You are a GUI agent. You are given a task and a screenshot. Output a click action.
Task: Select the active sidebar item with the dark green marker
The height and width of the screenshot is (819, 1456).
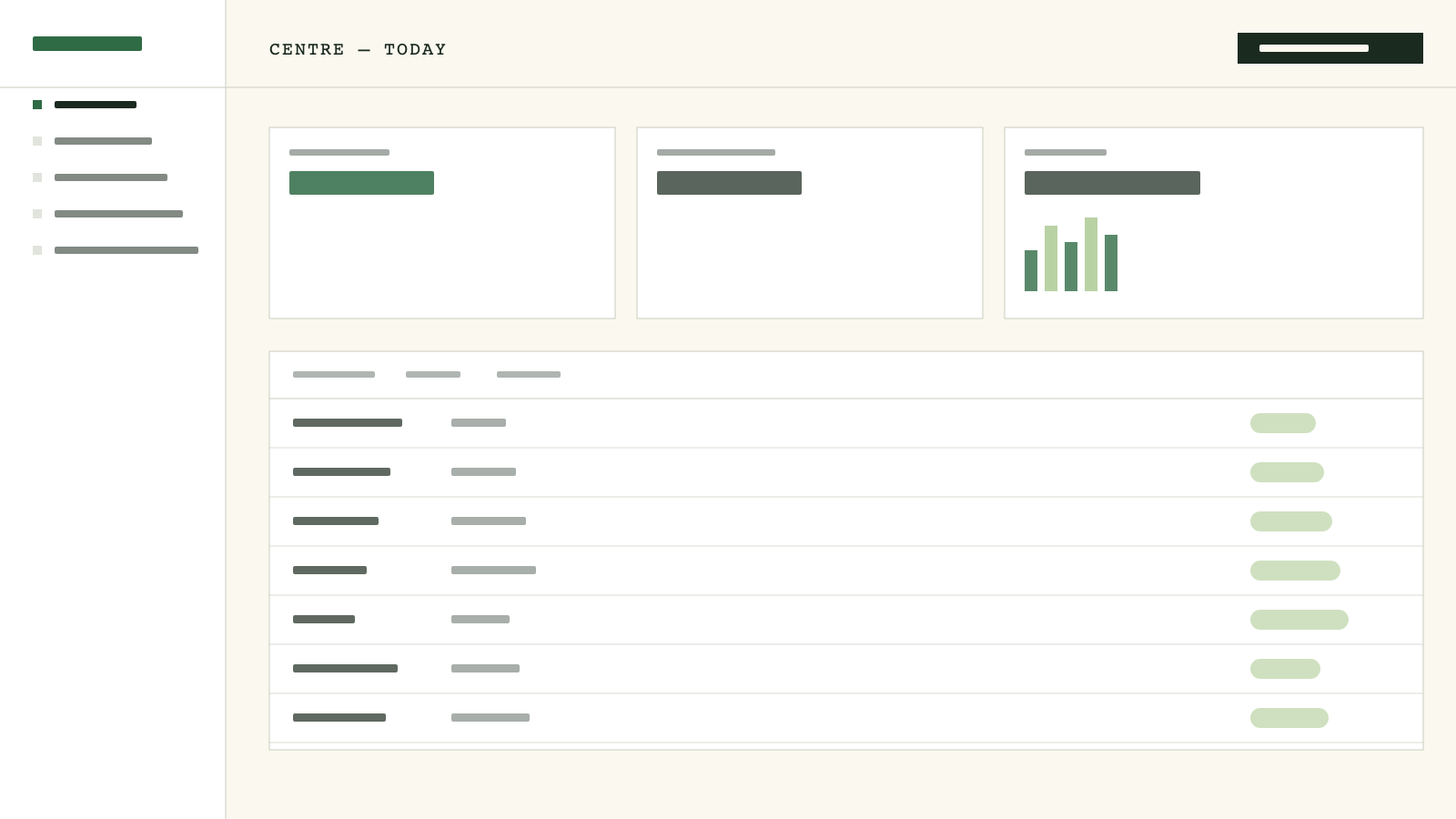85,105
